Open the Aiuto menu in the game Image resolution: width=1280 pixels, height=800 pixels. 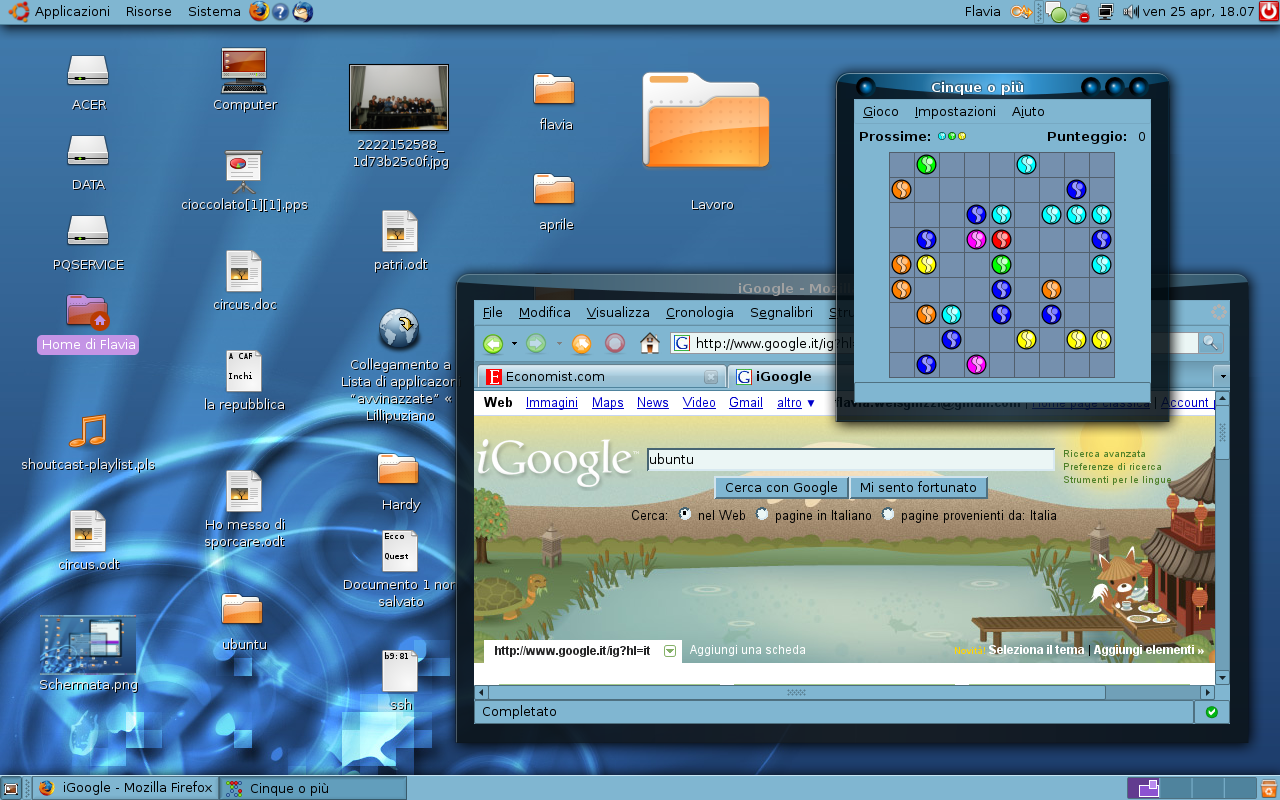[1027, 112]
